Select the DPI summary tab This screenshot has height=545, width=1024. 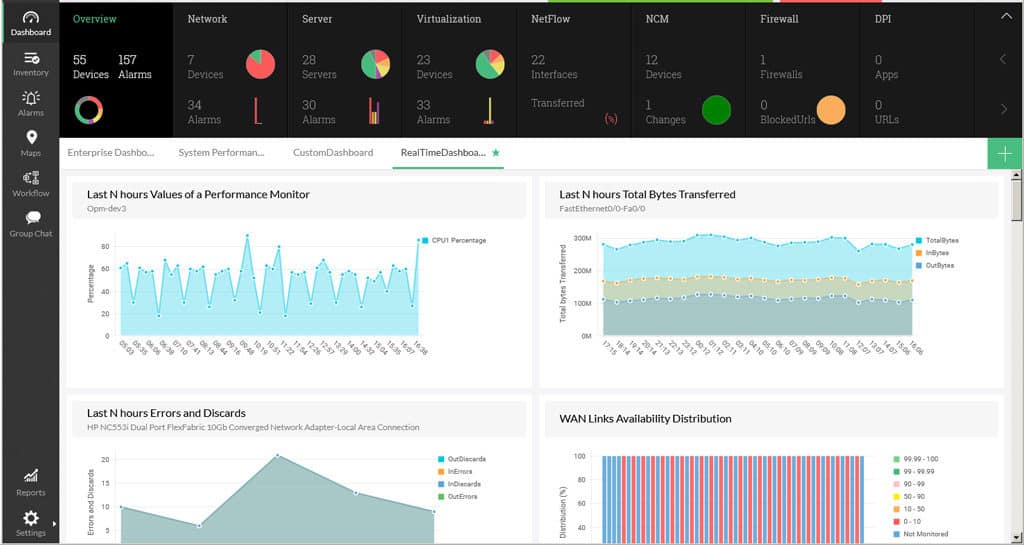tap(883, 19)
